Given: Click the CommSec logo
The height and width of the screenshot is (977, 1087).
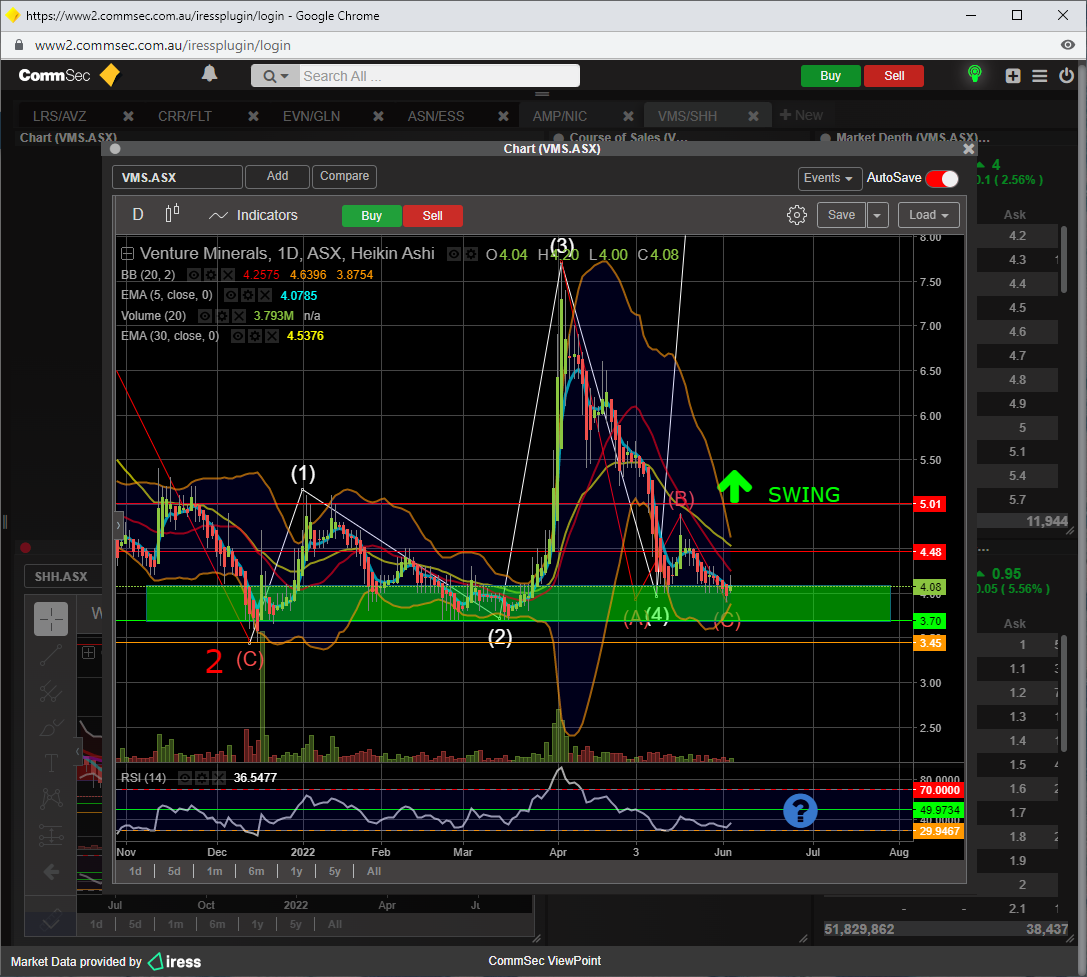Looking at the screenshot, I should [x=69, y=75].
